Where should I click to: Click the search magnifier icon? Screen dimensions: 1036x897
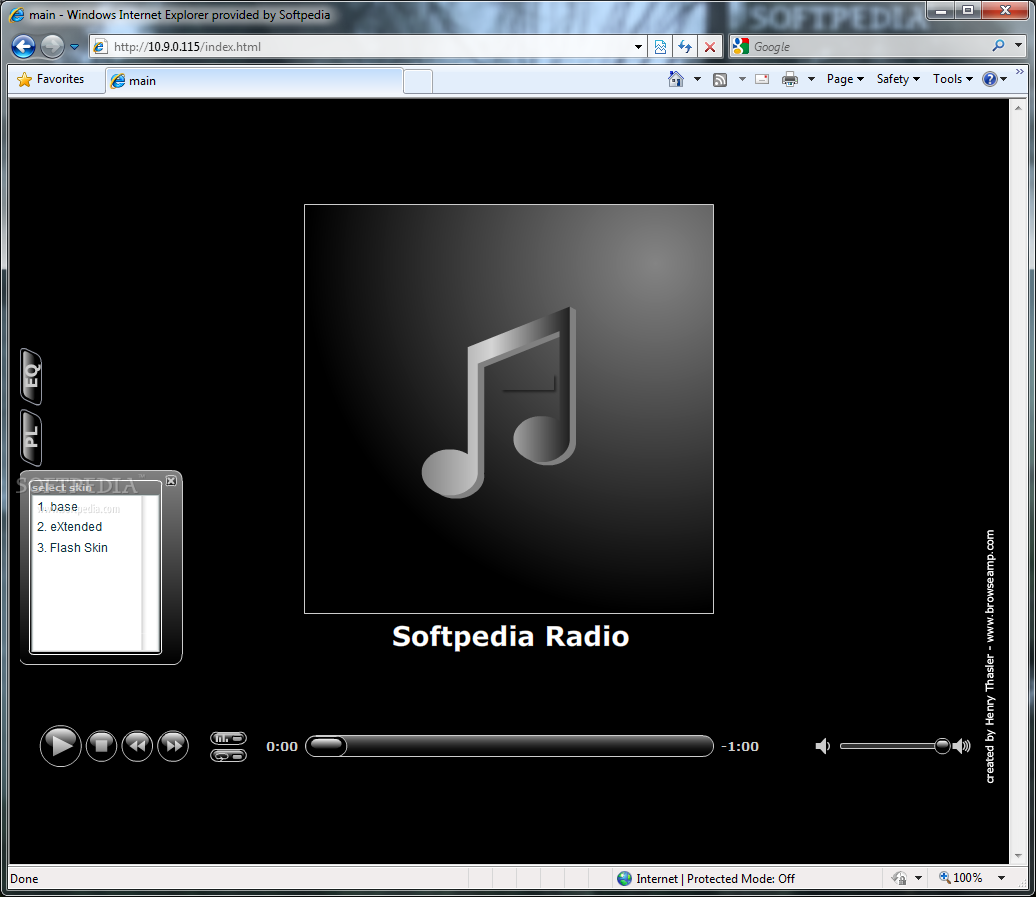pos(998,46)
